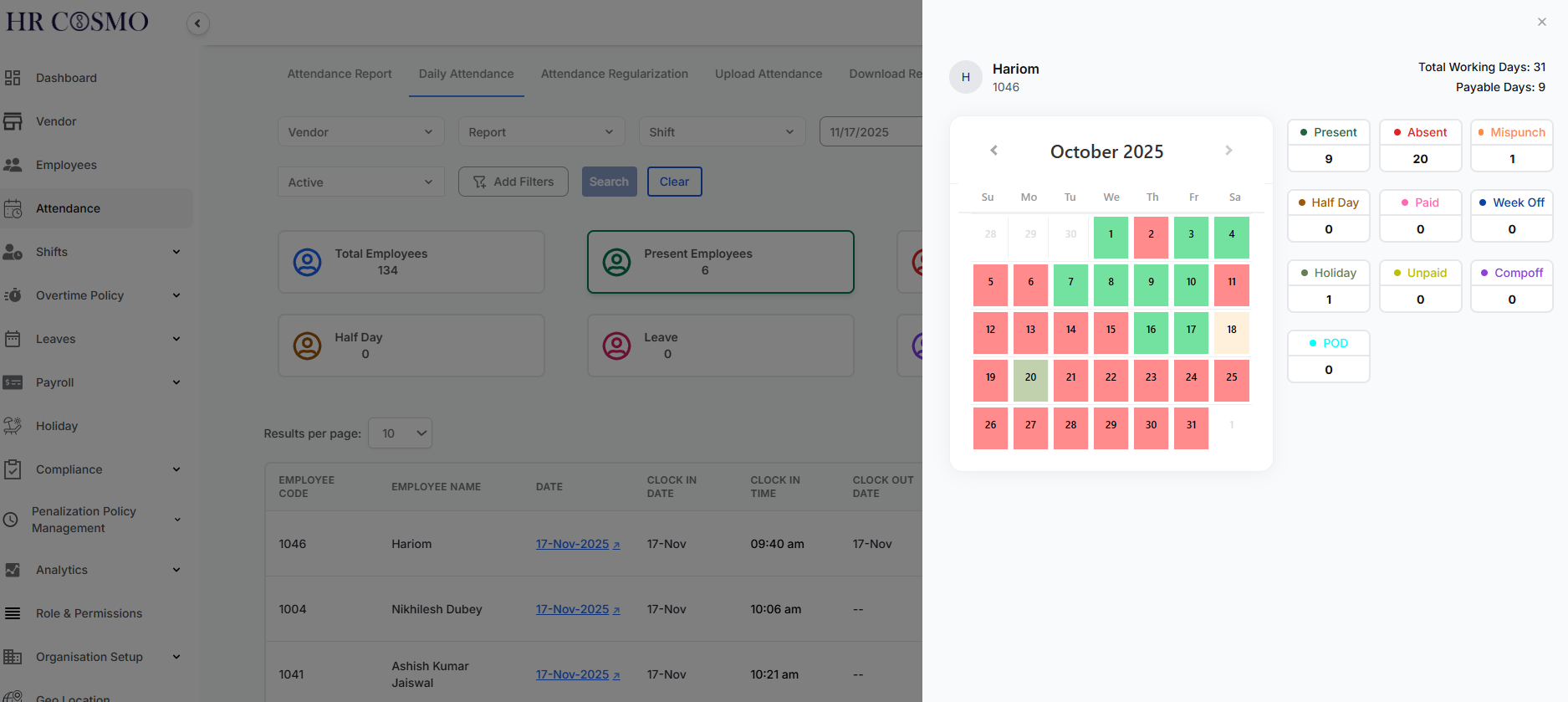The width and height of the screenshot is (1568, 702).
Task: Advance calendar to next month
Action: coord(1228,151)
